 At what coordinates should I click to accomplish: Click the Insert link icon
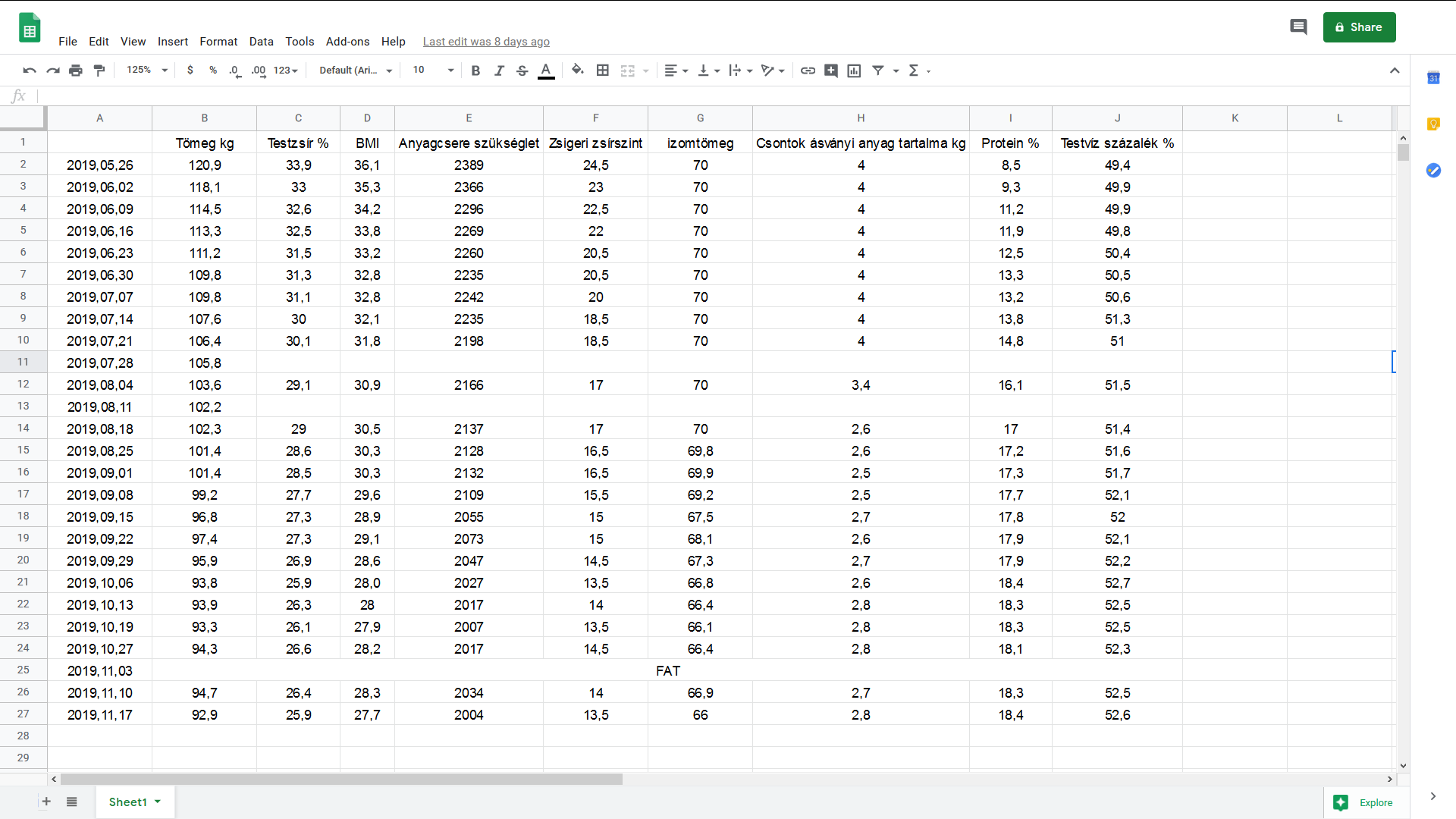point(808,71)
